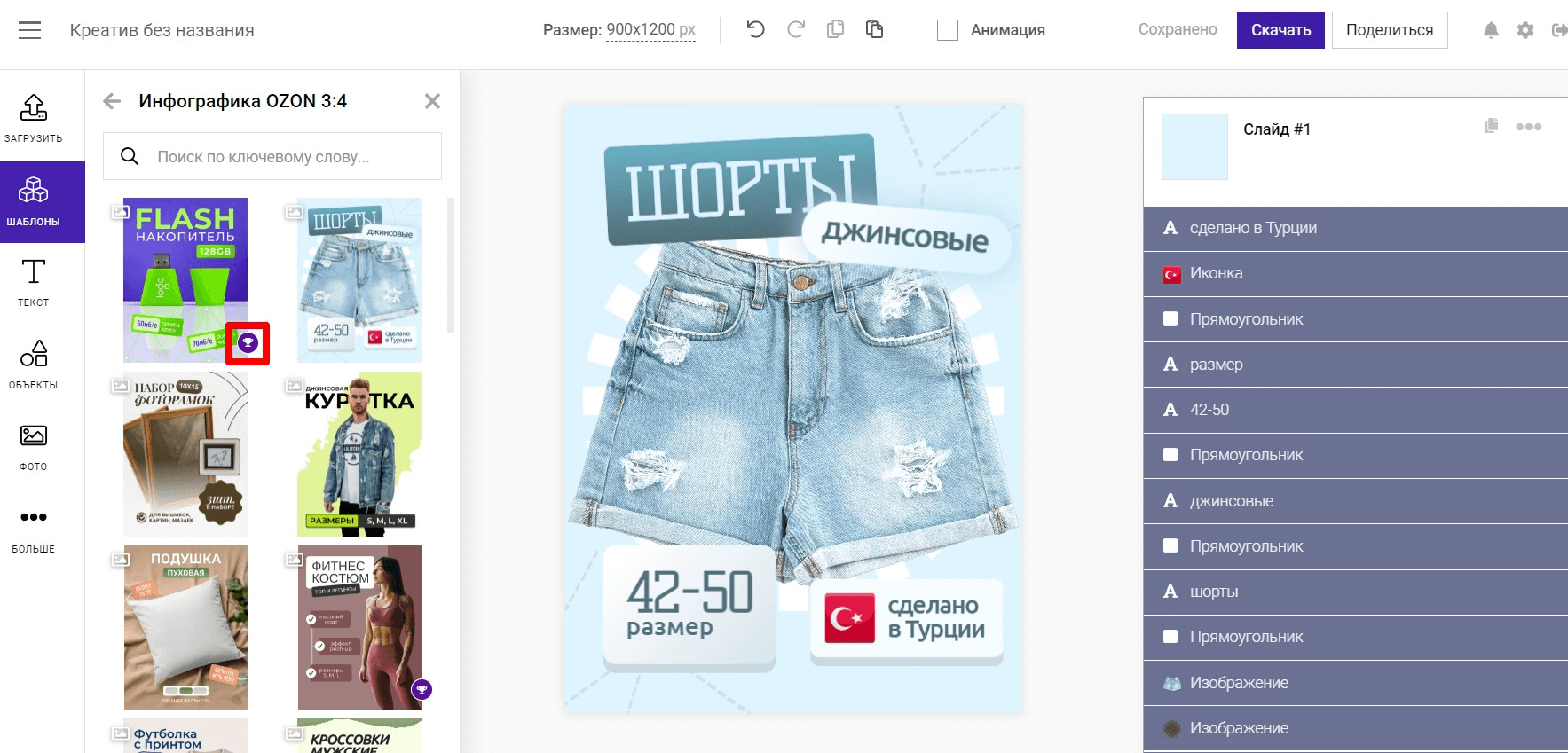Select the Иконка layer row
The height and width of the screenshot is (753, 1568).
(x=1356, y=274)
